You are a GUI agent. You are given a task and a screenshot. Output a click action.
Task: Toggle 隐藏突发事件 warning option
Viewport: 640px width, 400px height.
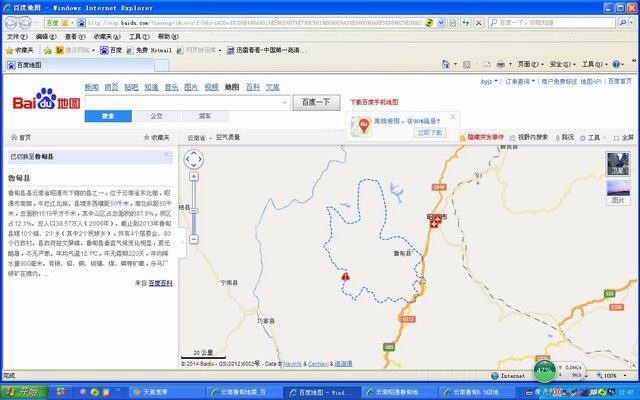coord(481,138)
